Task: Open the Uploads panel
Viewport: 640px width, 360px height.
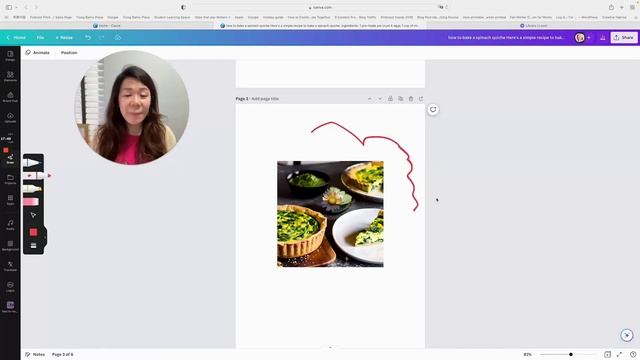Action: pyautogui.click(x=10, y=118)
